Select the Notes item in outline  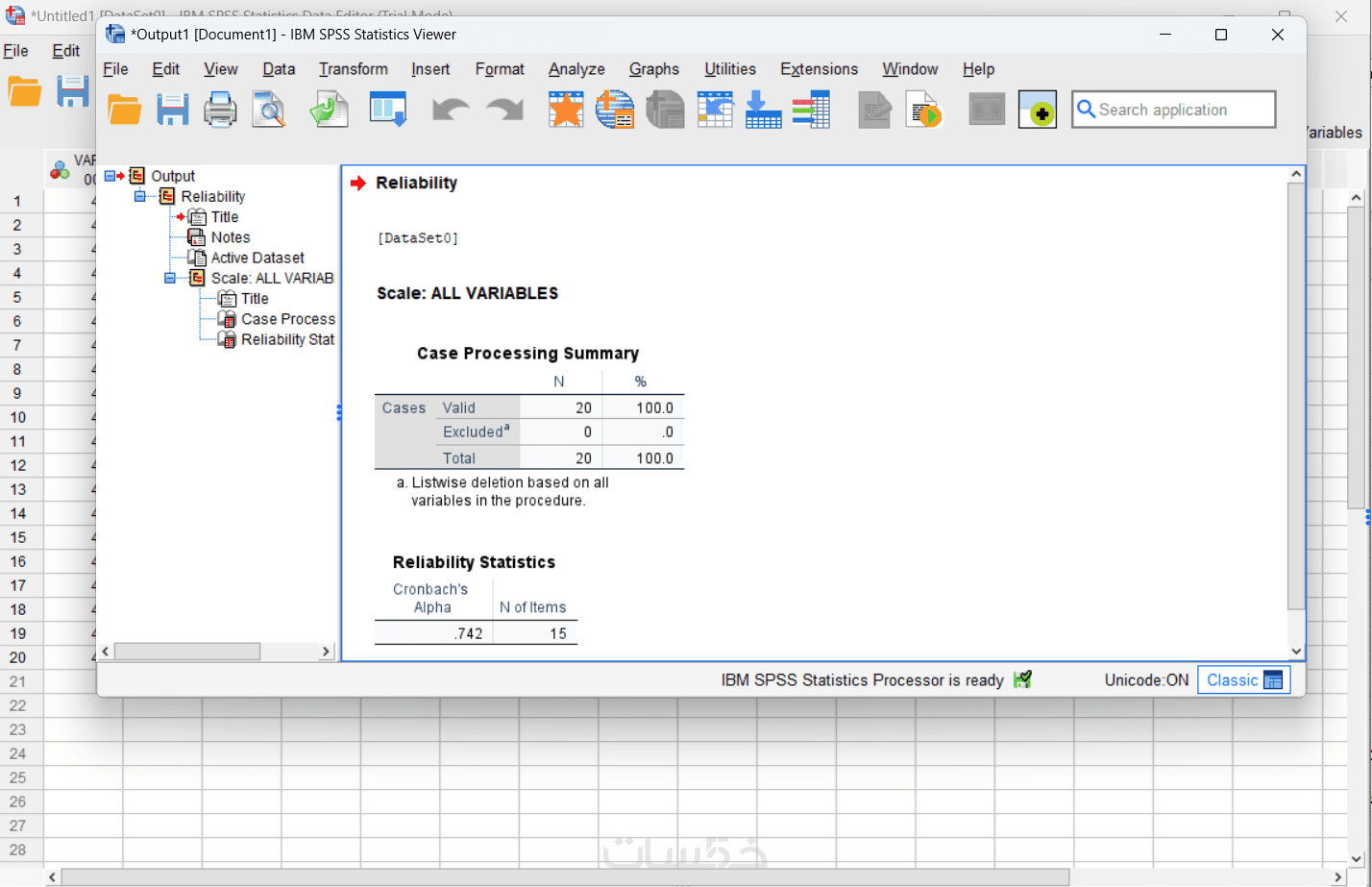tap(231, 237)
